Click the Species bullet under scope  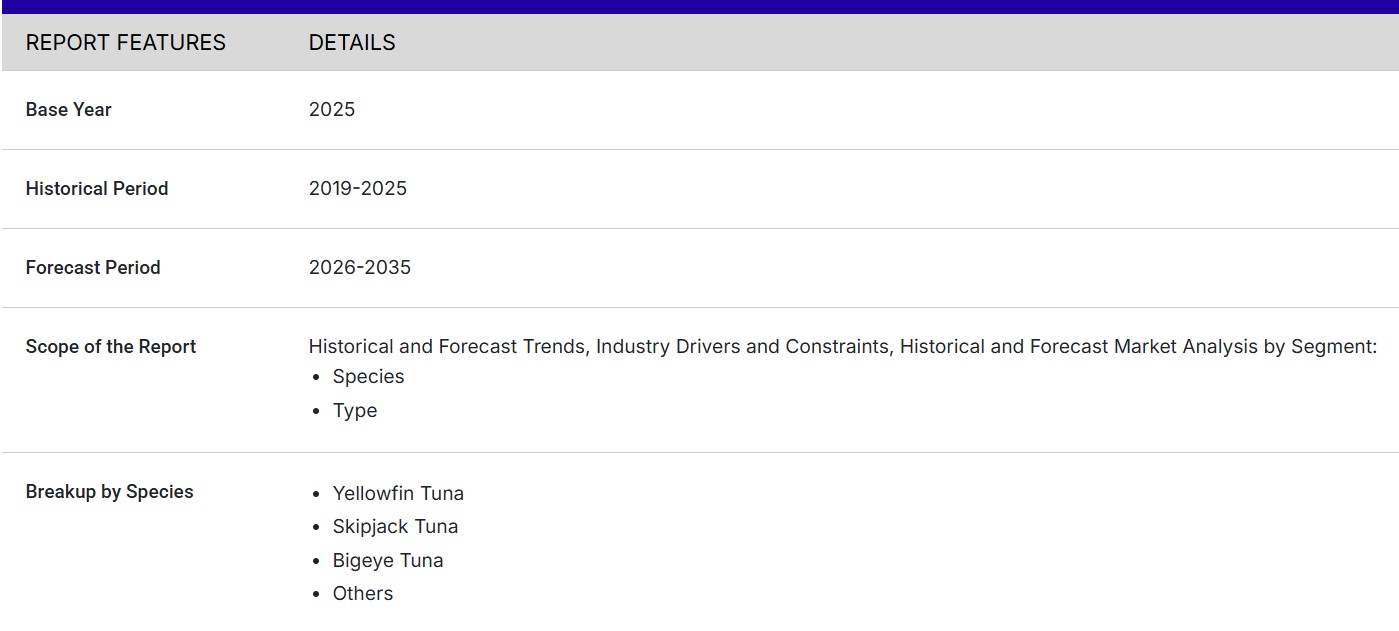tap(368, 377)
